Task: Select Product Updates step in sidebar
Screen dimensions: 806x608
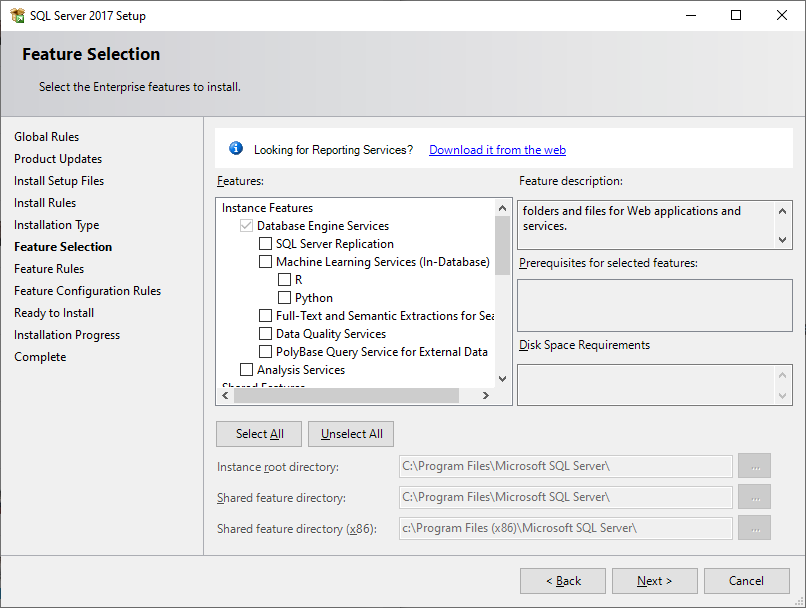Action: pos(58,159)
